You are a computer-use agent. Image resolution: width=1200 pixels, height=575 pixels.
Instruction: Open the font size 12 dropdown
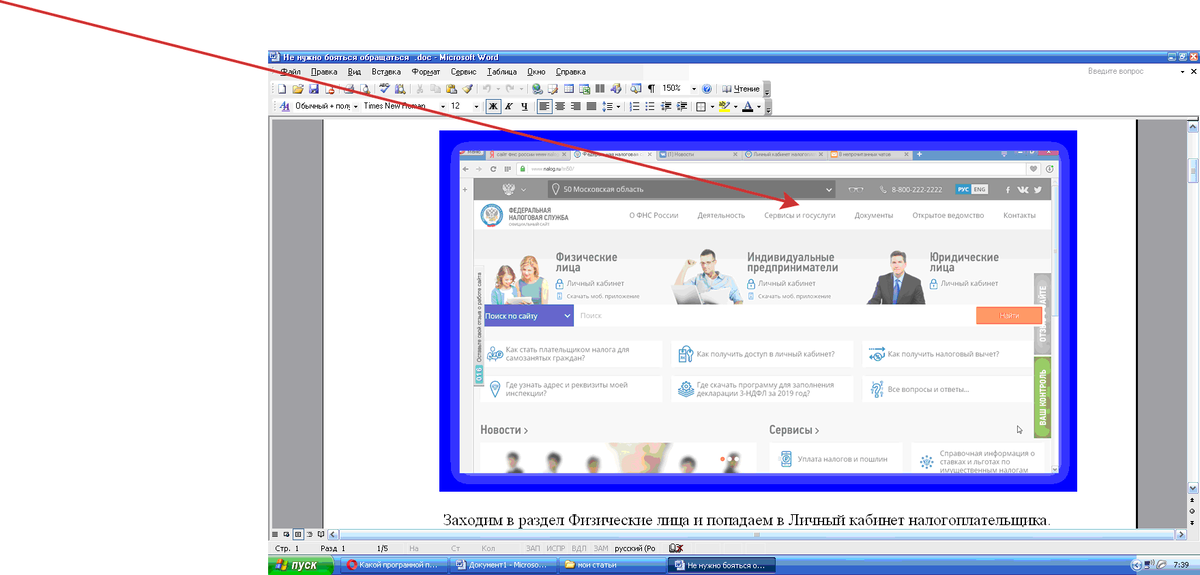pyautogui.click(x=477, y=106)
